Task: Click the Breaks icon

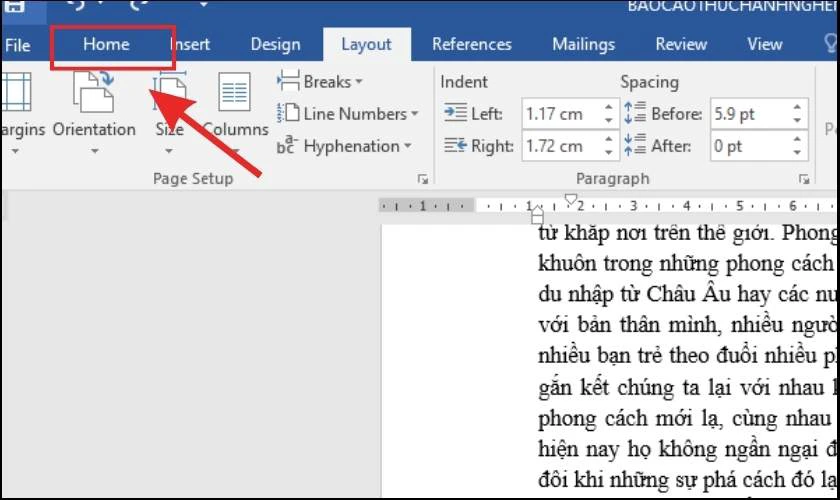Action: 288,81
